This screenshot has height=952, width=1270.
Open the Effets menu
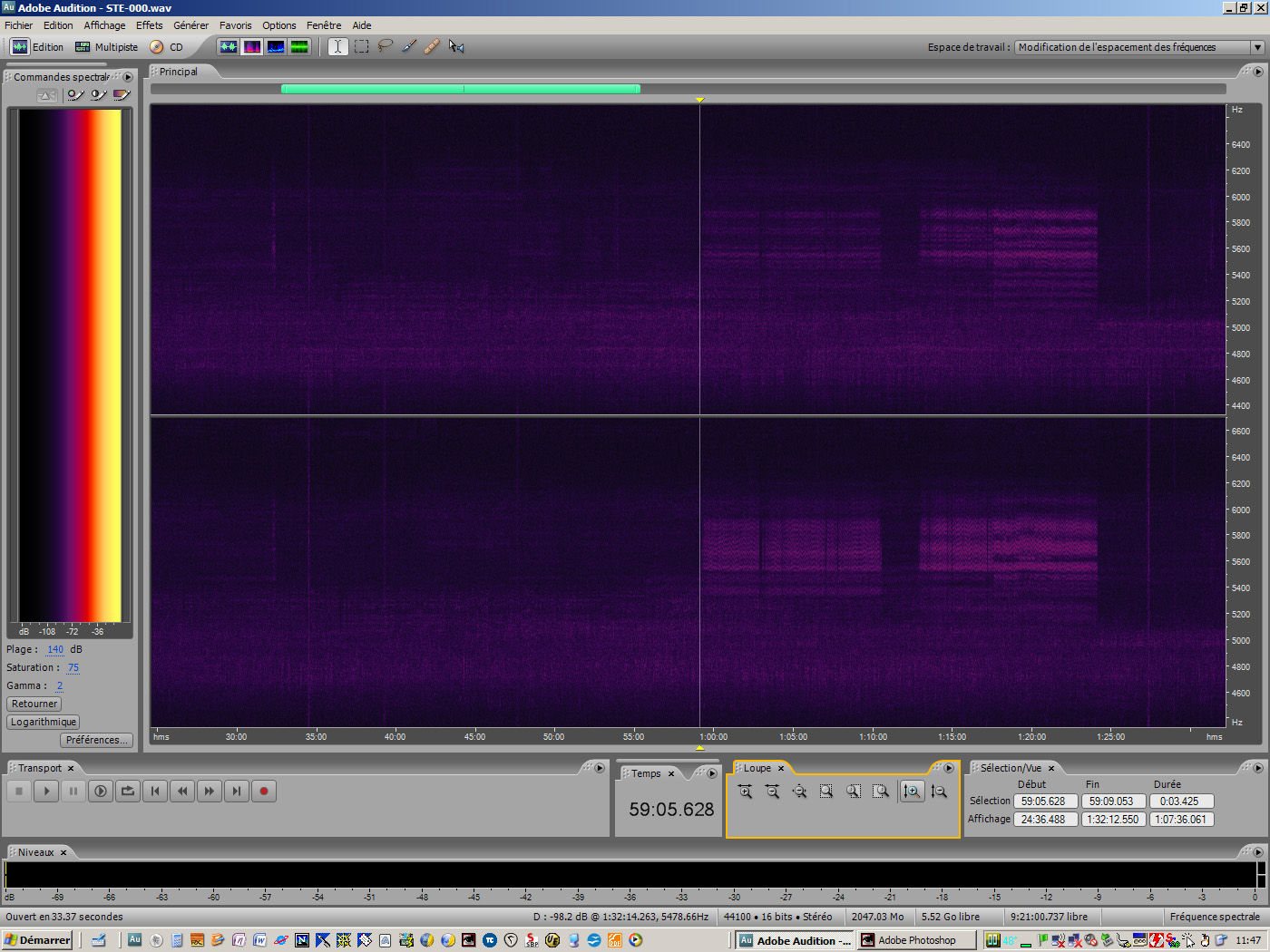pyautogui.click(x=149, y=24)
